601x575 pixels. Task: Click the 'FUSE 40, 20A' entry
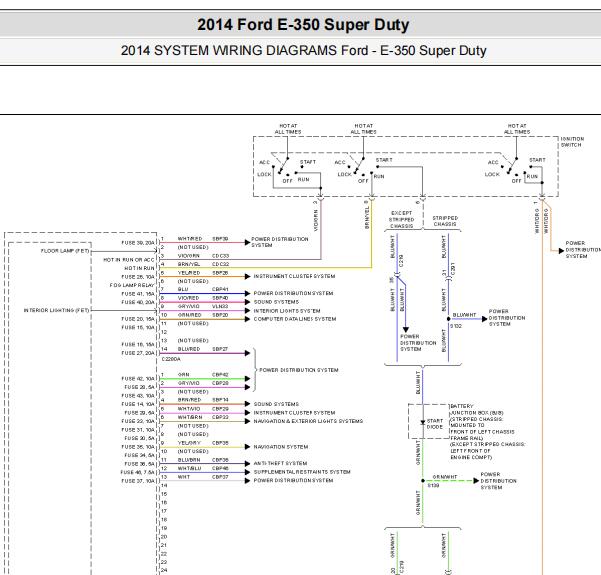138,302
